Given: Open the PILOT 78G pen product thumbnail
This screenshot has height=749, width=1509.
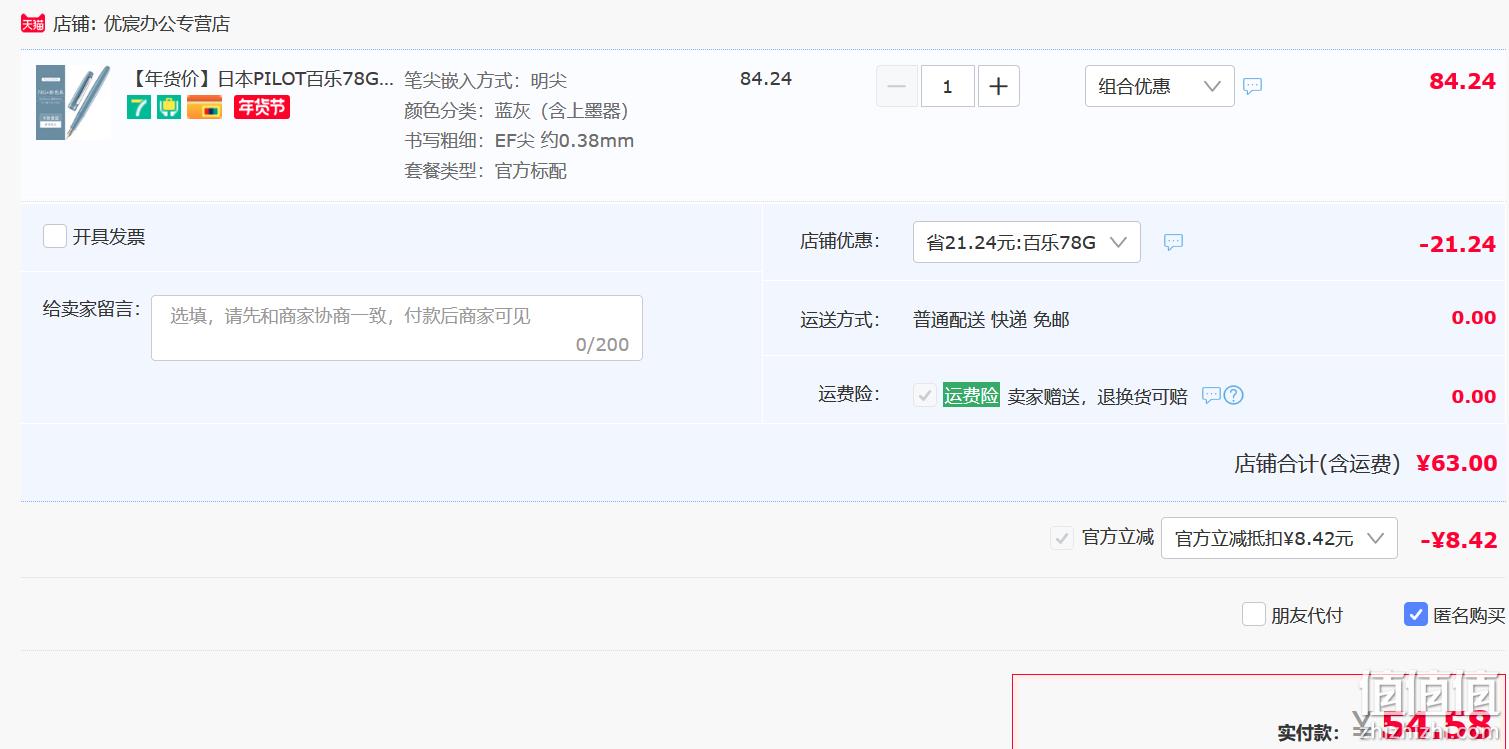Looking at the screenshot, I should [x=72, y=103].
